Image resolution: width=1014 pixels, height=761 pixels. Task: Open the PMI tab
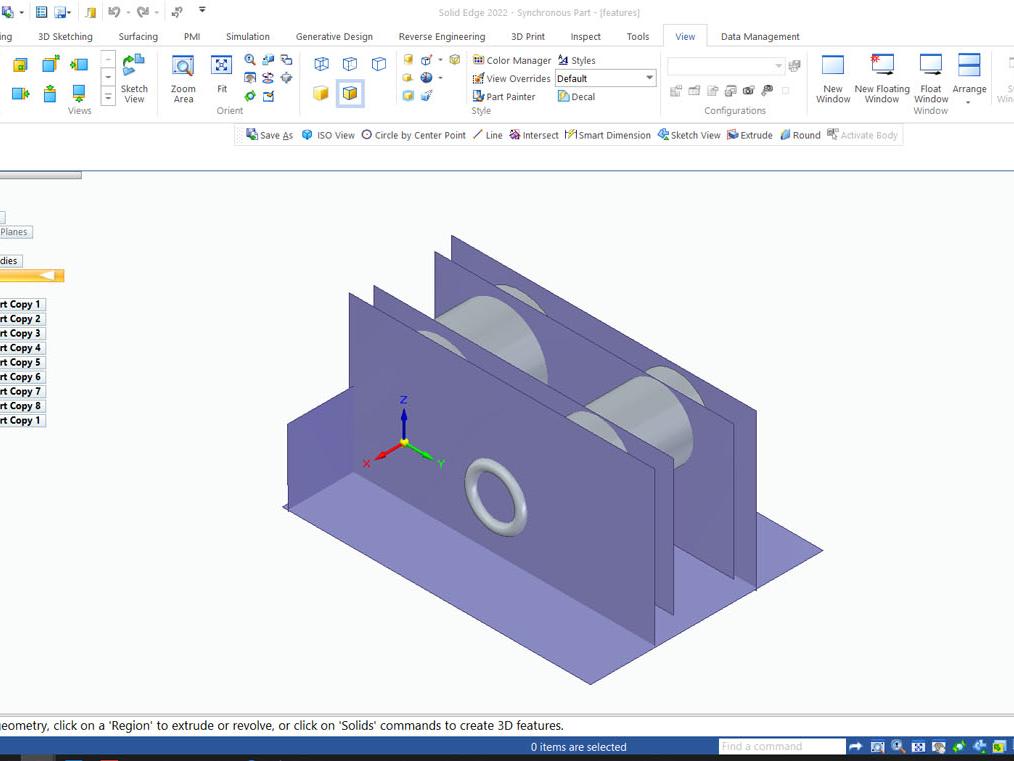(192, 36)
